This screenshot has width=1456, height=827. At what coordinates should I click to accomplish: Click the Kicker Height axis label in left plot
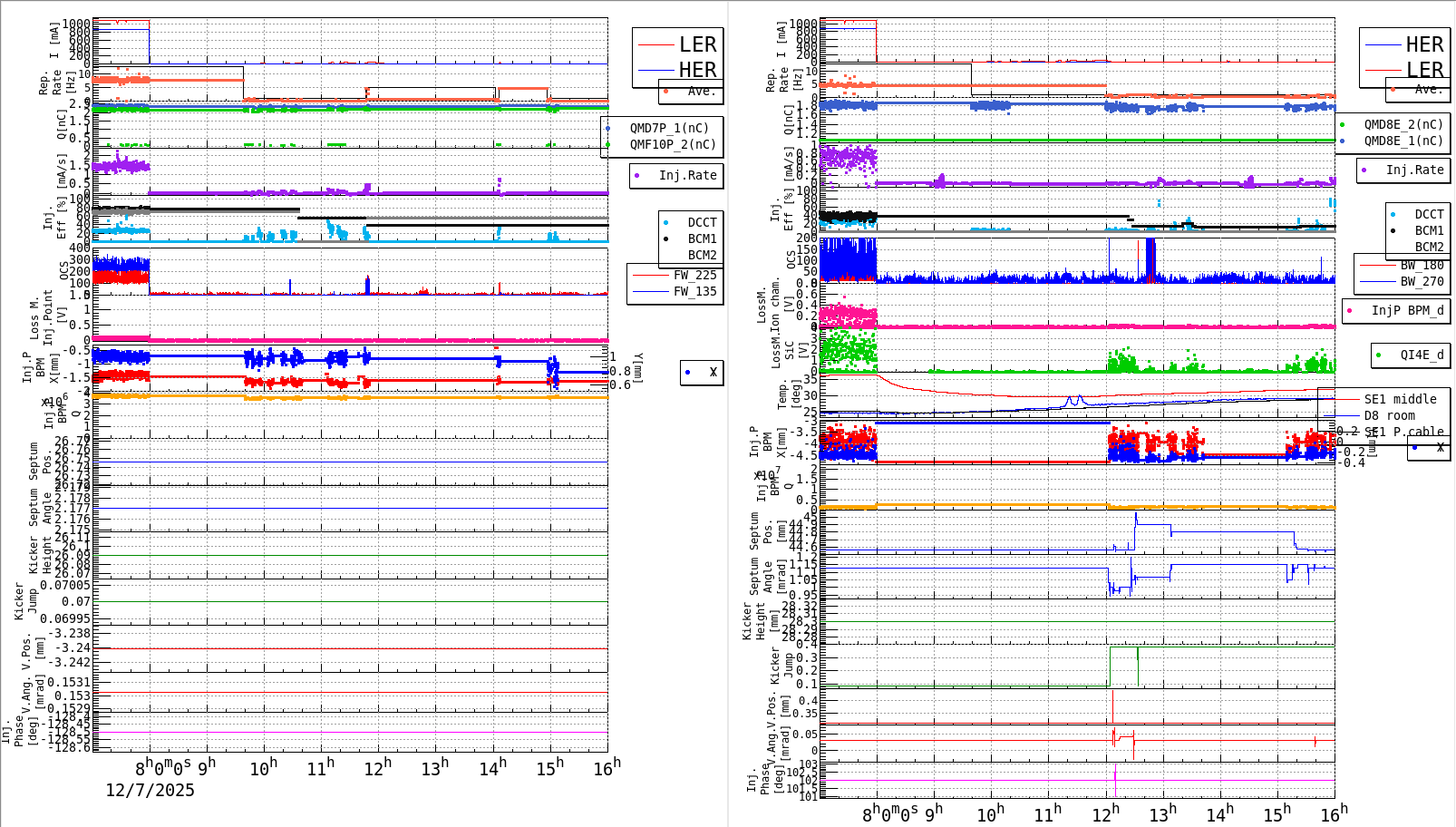pyautogui.click(x=41, y=554)
